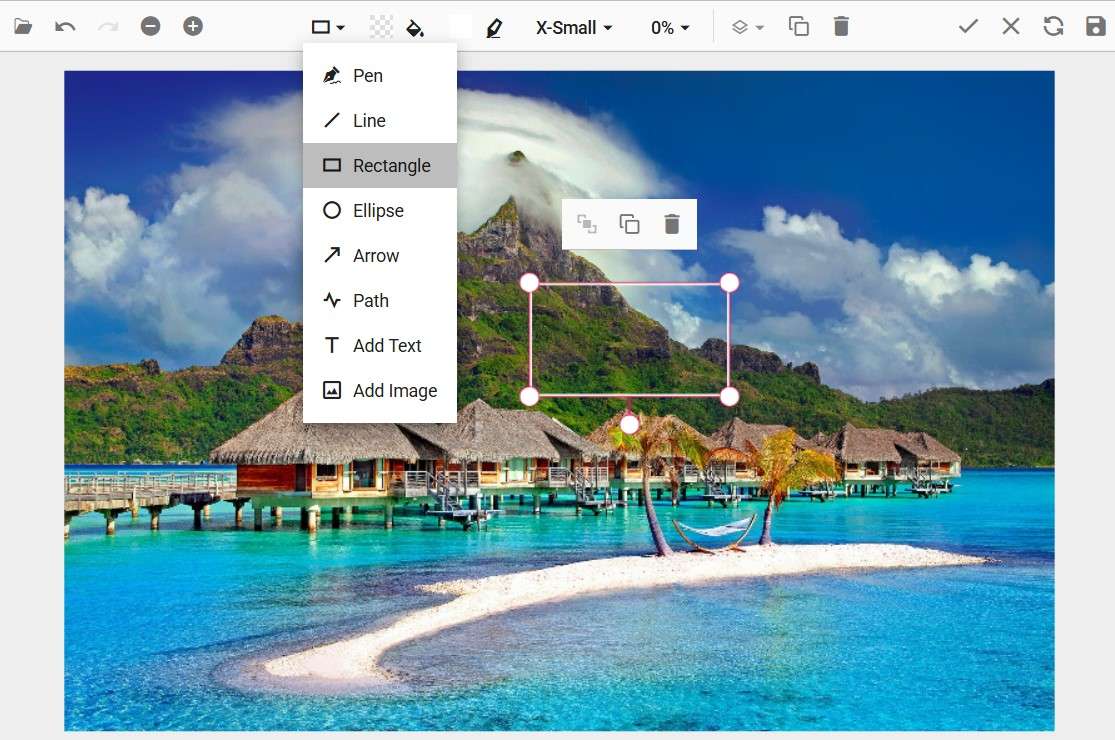Undo the last action
The image size is (1115, 740).
(65, 27)
